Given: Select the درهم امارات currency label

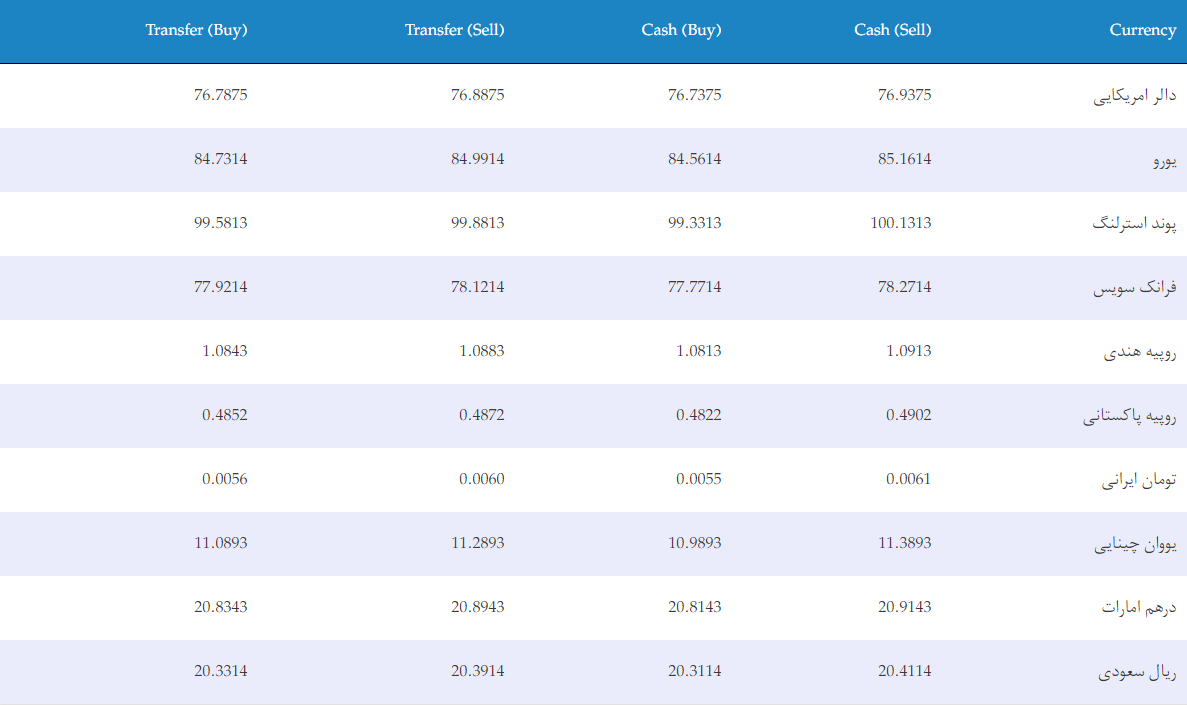Looking at the screenshot, I should [1139, 607].
